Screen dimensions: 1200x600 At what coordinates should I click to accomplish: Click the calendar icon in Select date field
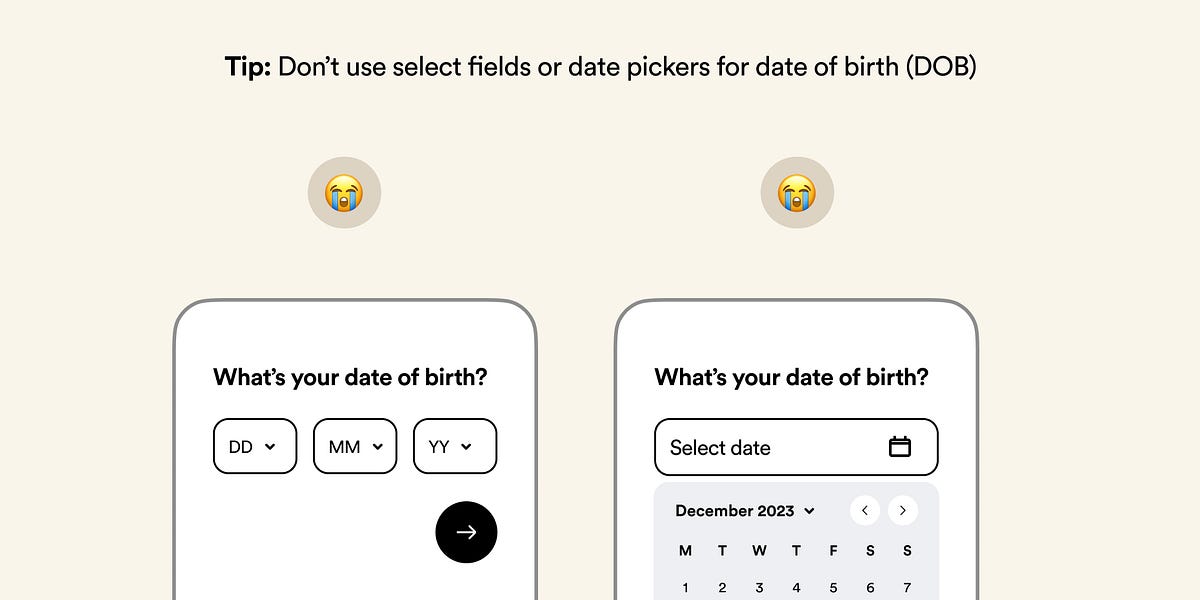click(x=902, y=447)
